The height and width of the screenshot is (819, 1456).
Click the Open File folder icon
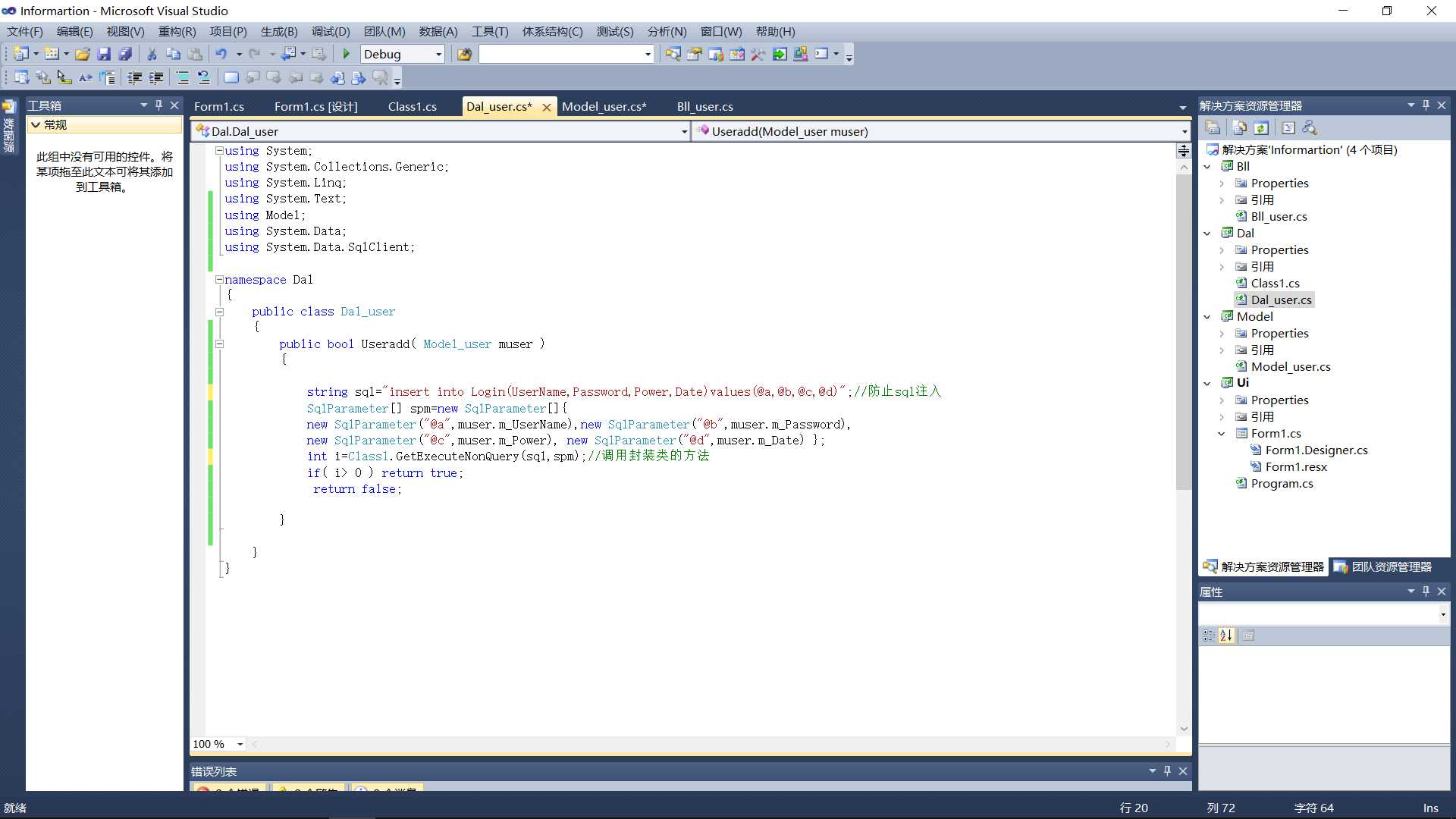83,54
